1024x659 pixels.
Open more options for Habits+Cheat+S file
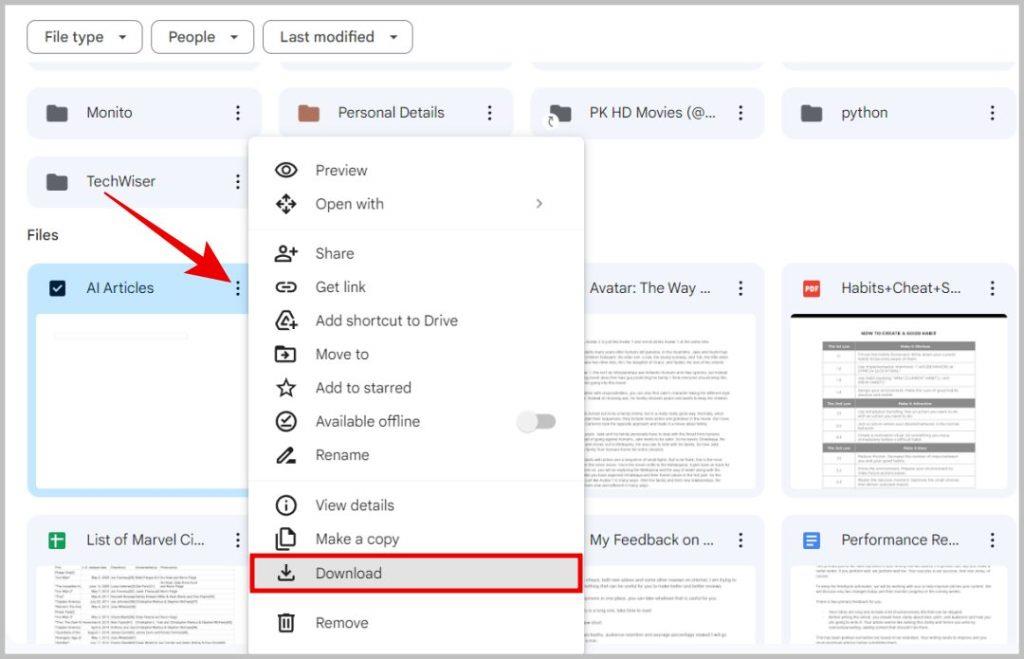[992, 288]
